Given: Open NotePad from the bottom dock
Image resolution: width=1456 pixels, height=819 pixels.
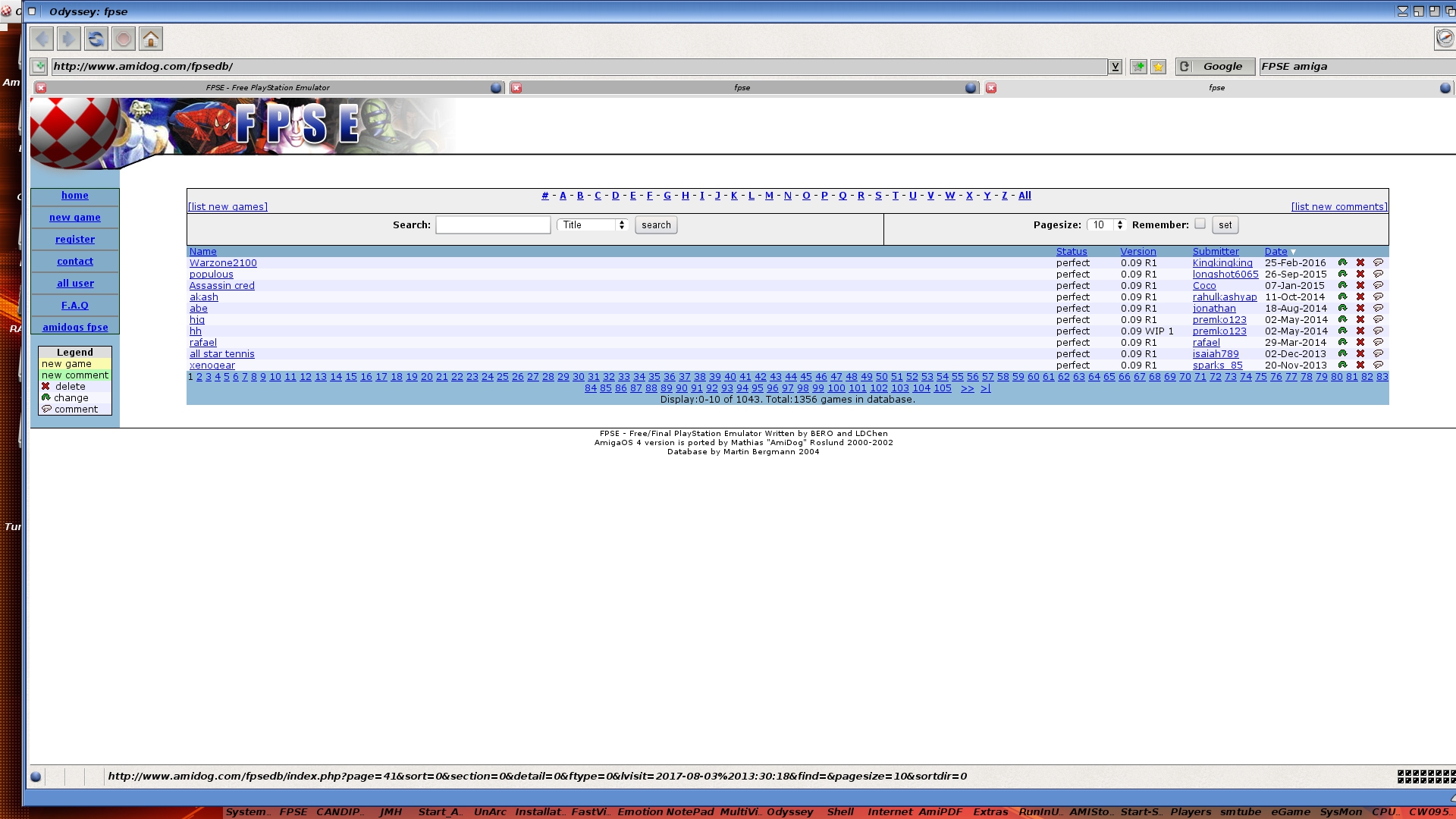Looking at the screenshot, I should (x=689, y=812).
